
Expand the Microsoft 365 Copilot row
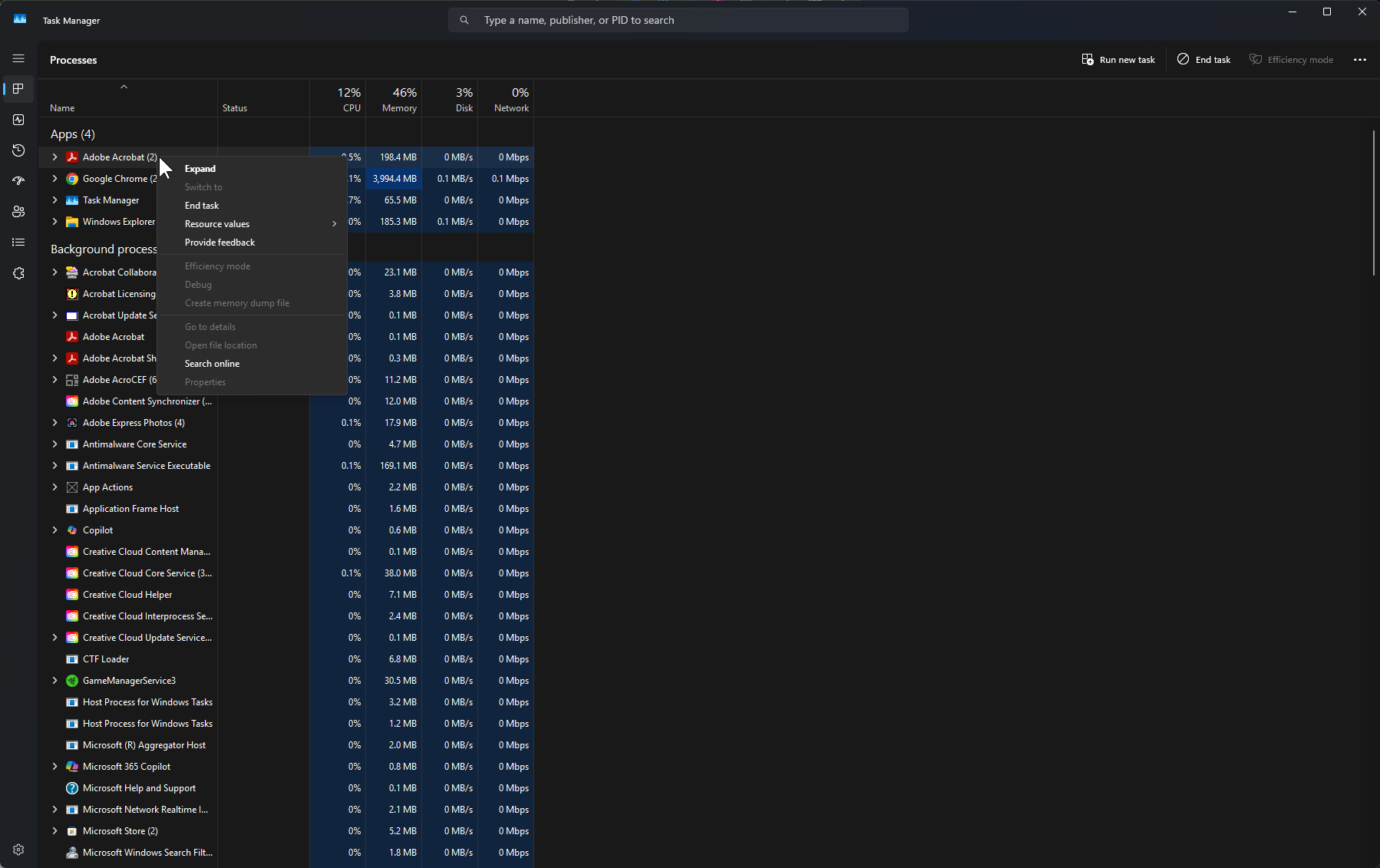54,767
